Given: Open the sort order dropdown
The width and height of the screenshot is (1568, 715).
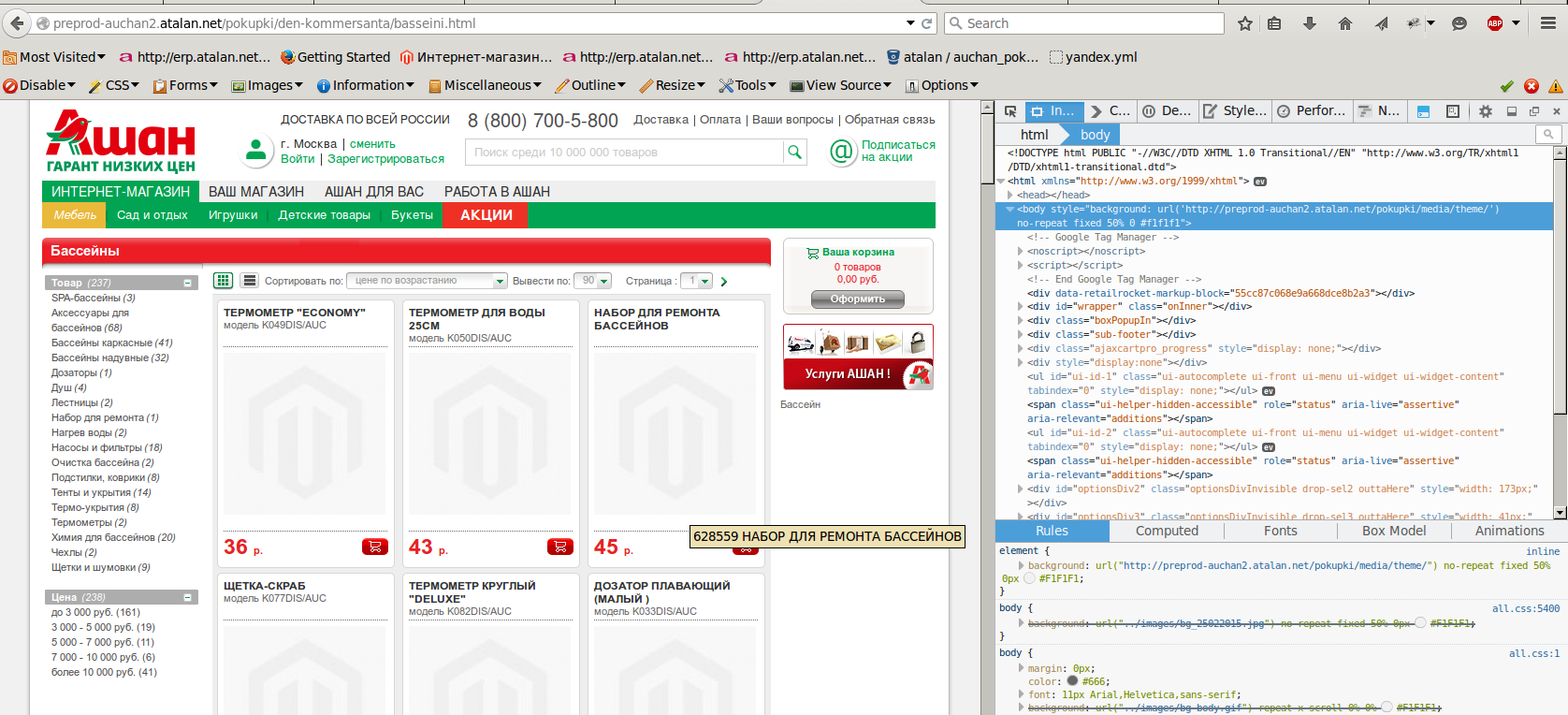Looking at the screenshot, I should pos(427,281).
